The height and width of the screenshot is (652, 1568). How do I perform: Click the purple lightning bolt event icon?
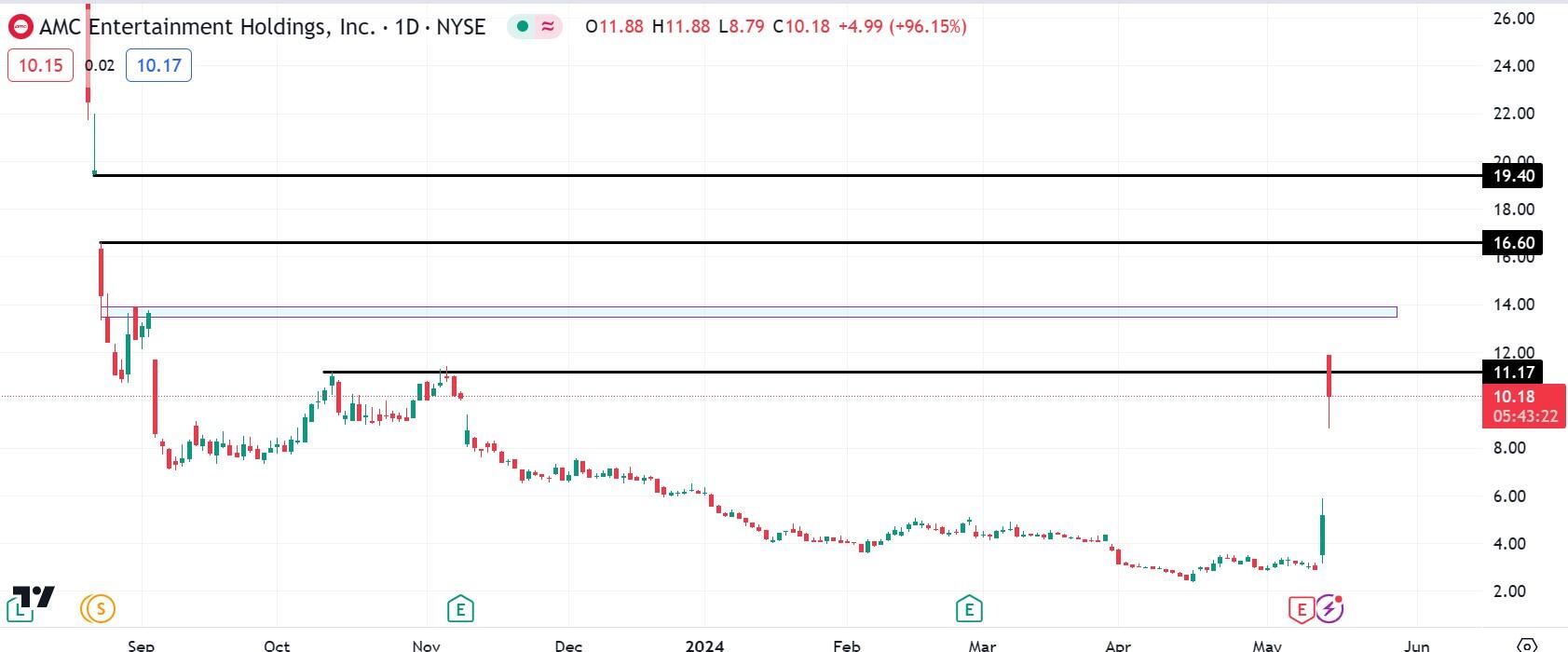[x=1329, y=609]
